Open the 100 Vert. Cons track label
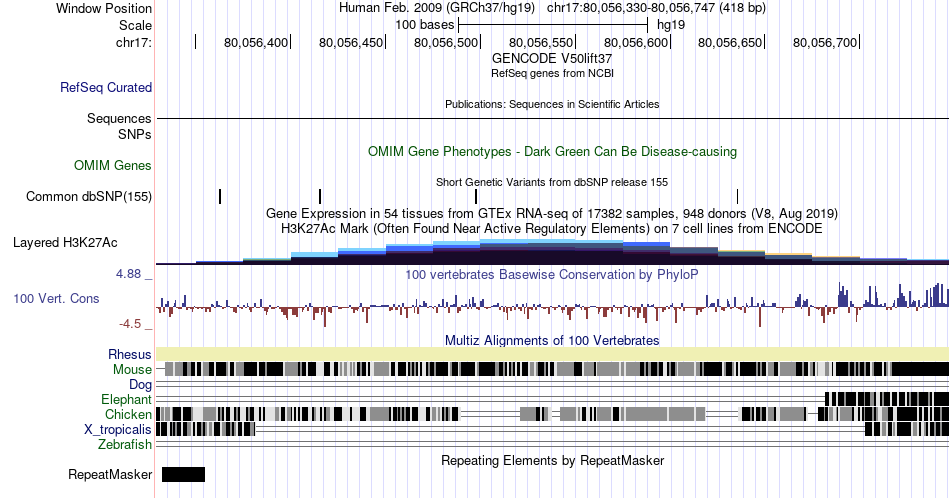 [56, 298]
